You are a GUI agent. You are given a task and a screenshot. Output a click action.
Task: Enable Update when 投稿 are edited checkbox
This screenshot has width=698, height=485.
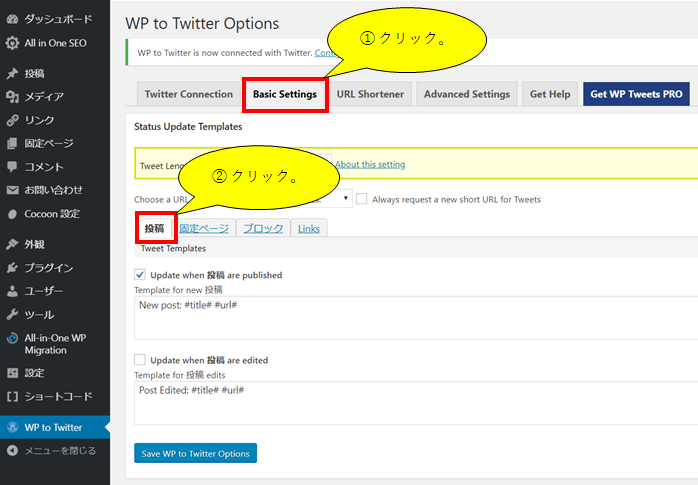pos(140,360)
